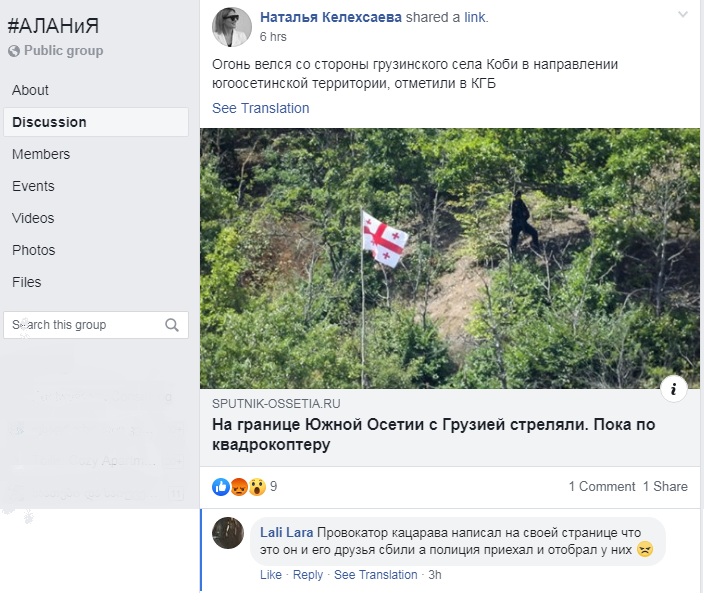The height and width of the screenshot is (605, 704).
Task: Switch to the Discussion tab
Action: click(49, 122)
